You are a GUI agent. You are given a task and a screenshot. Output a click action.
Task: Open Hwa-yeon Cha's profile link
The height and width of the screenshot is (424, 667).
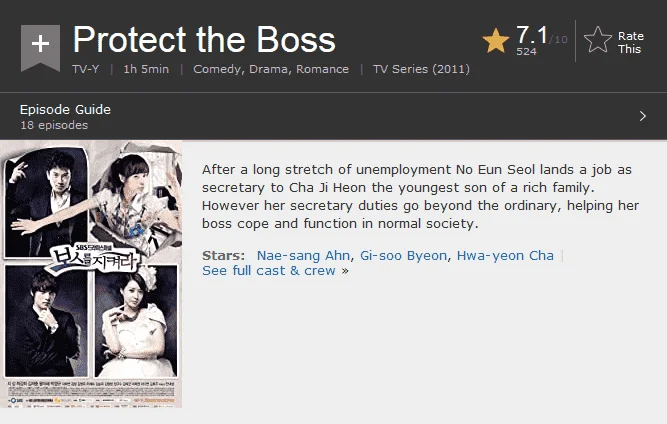click(x=505, y=256)
